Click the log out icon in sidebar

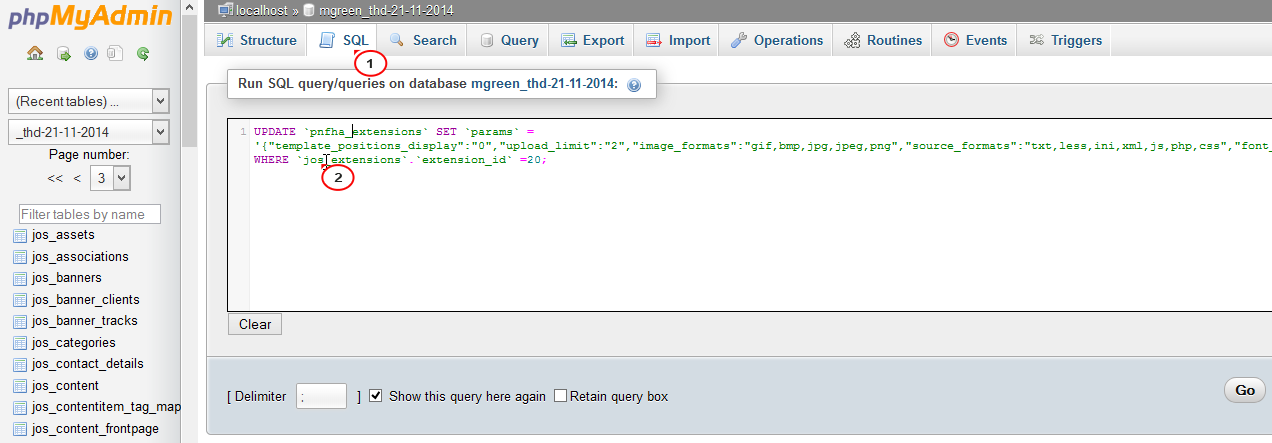click(64, 53)
